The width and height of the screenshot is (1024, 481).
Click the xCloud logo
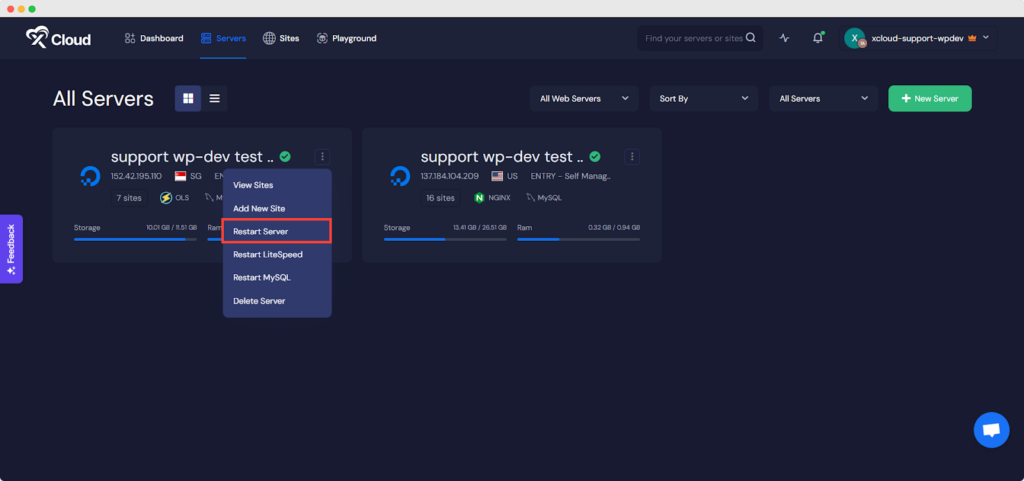pyautogui.click(x=58, y=38)
